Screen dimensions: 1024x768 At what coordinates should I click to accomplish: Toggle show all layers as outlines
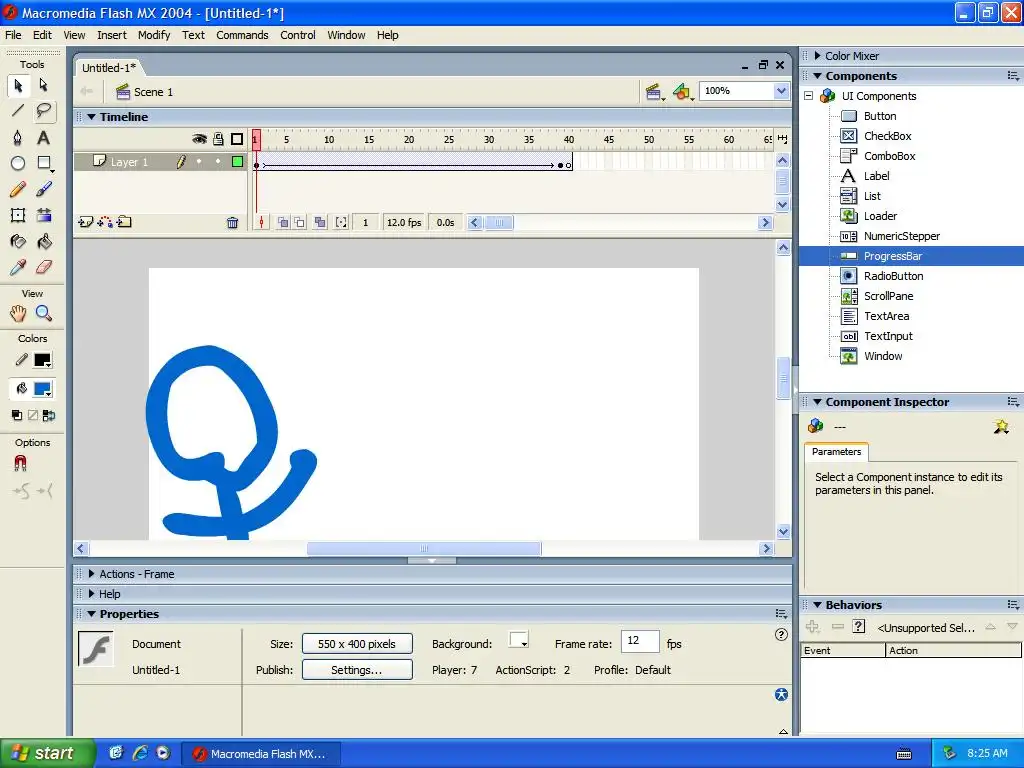coord(237,139)
